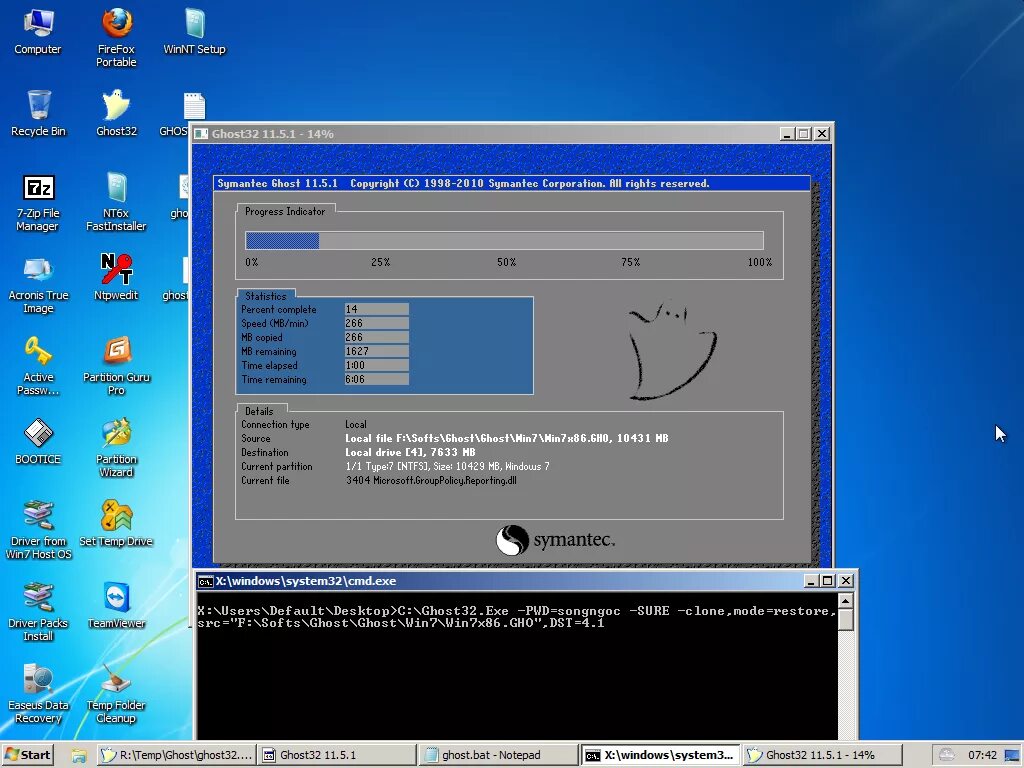Open Easeus Data Recovery icon
Image resolution: width=1024 pixels, height=768 pixels.
(x=38, y=694)
